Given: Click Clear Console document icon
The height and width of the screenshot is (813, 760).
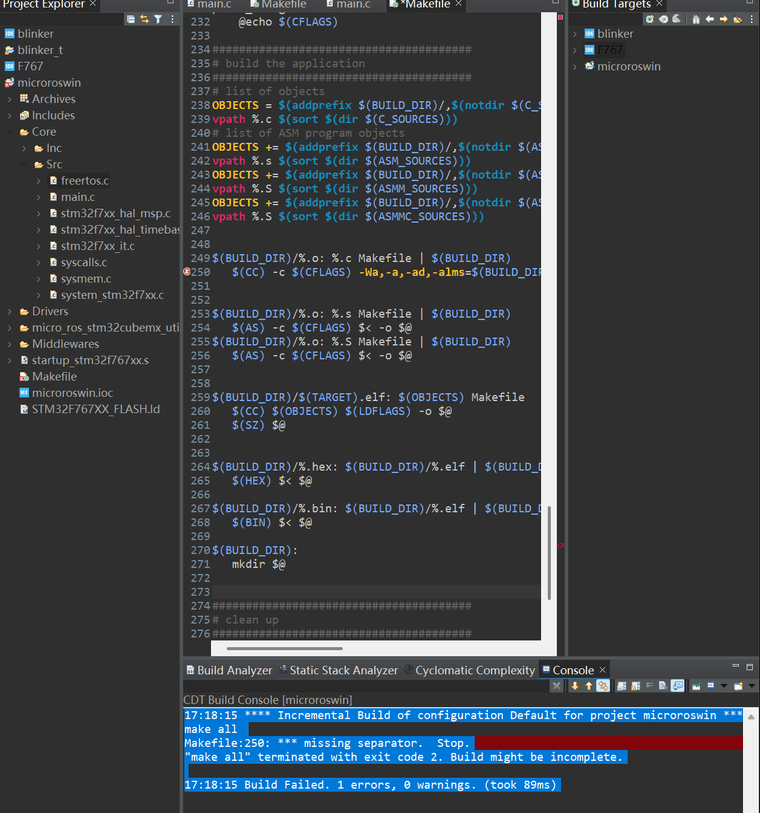Looking at the screenshot, I should [663, 686].
